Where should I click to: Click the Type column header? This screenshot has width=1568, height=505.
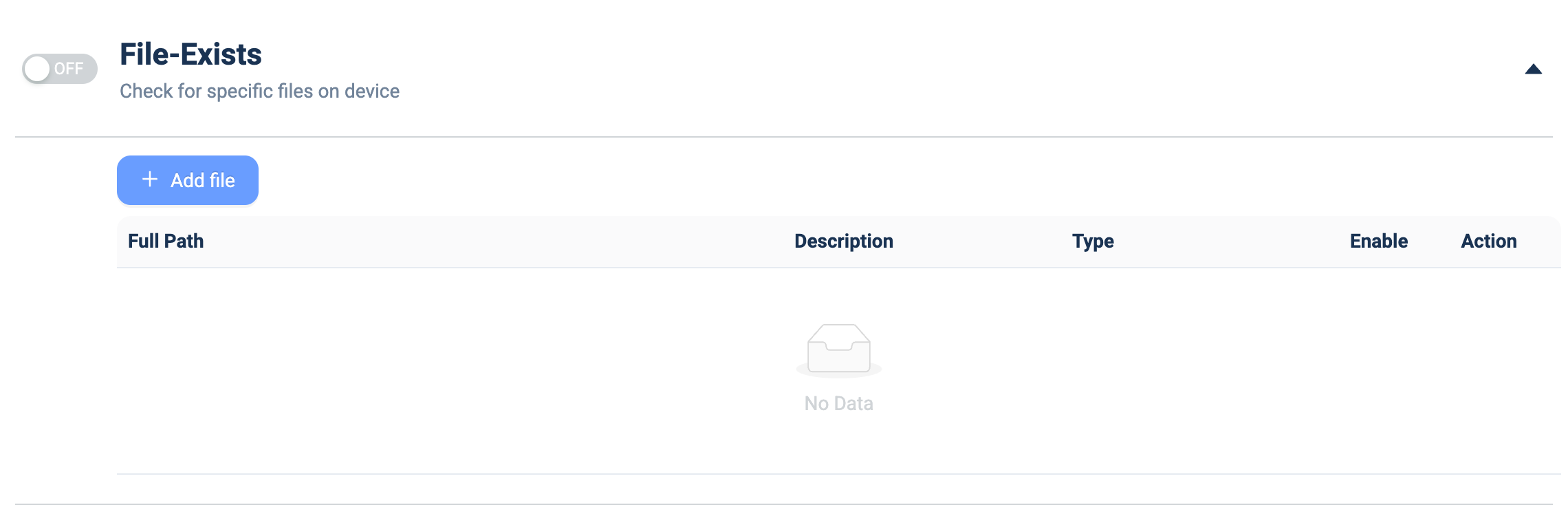1093,241
